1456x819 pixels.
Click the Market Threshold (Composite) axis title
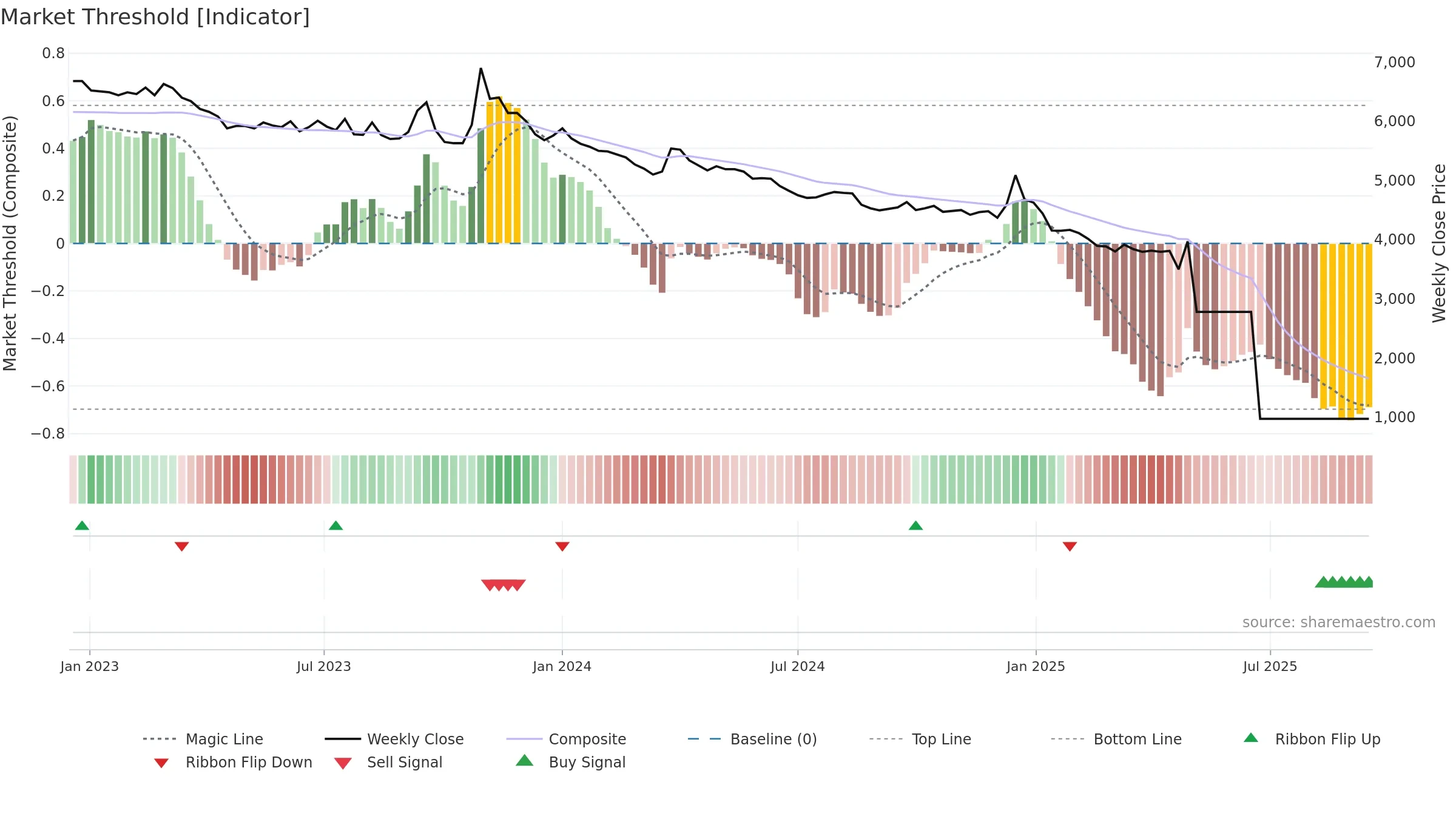pyautogui.click(x=10, y=243)
